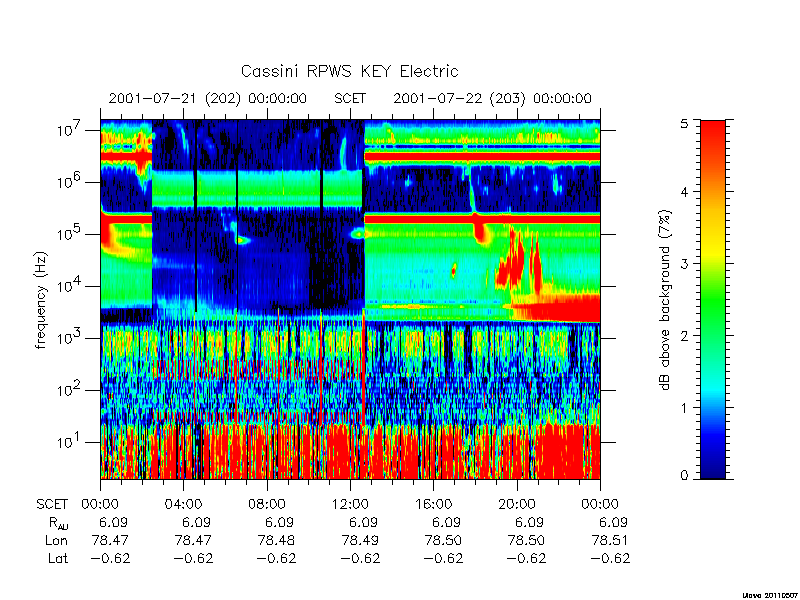Click the 'dB above background (7%)' colorbar title

pos(667,300)
